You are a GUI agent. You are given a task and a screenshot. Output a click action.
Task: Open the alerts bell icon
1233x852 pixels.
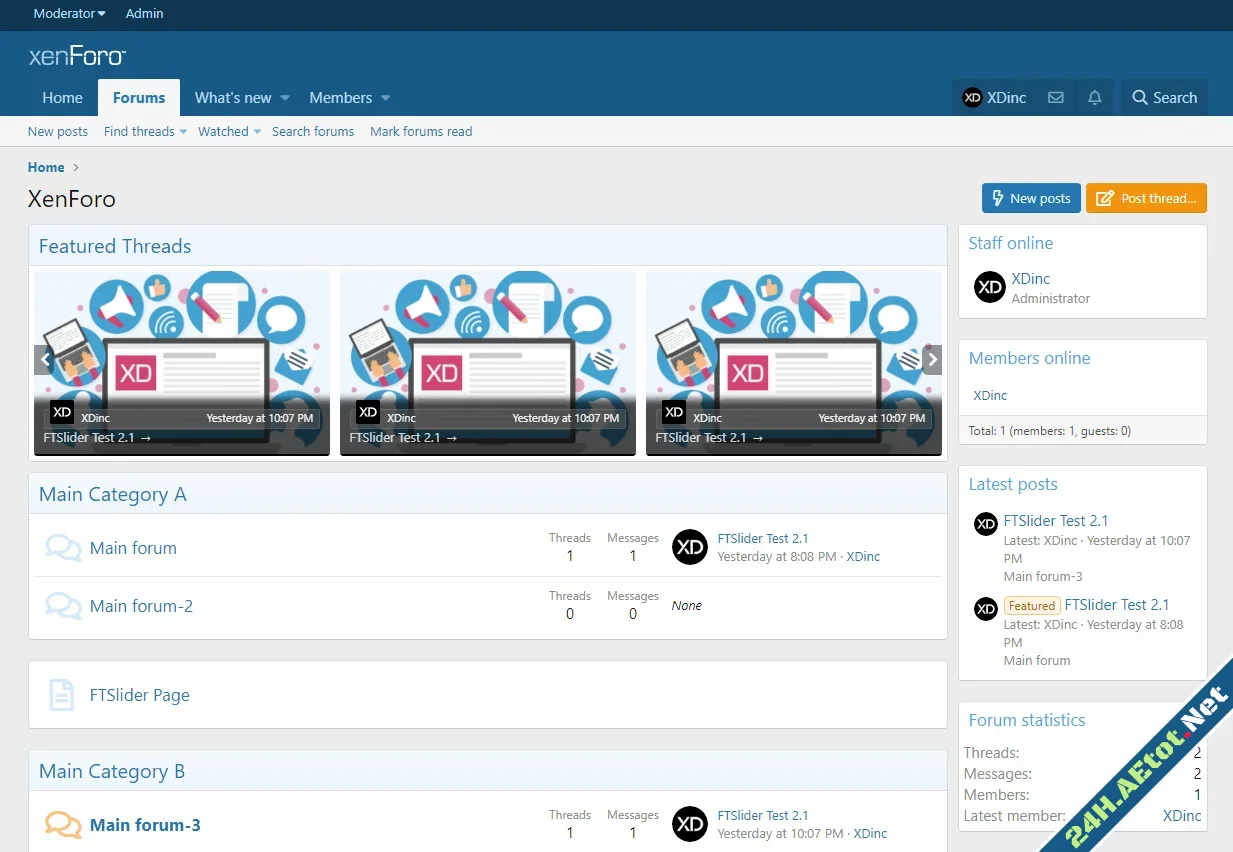1095,98
